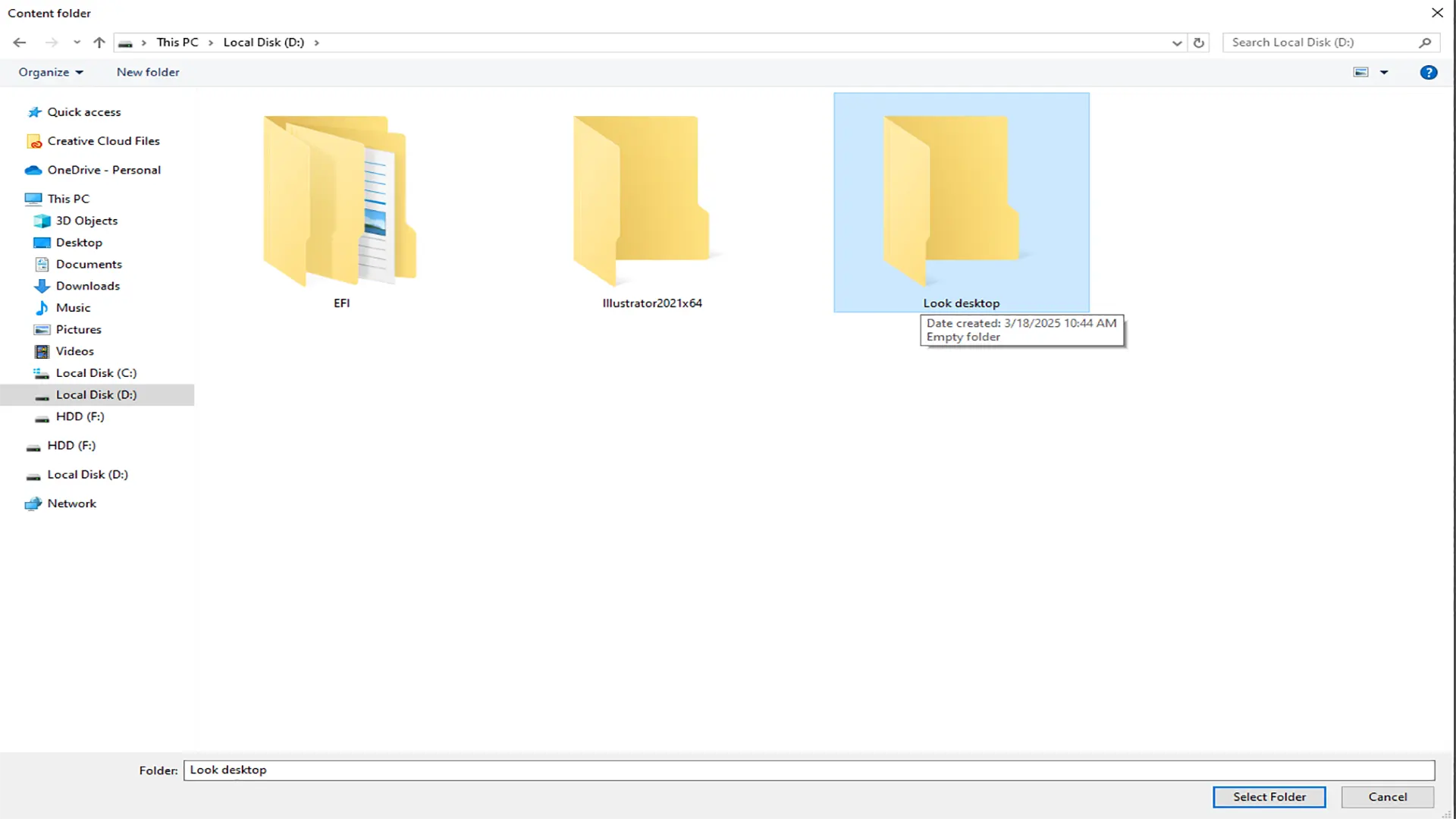Screen dimensions: 1456x819
Task: Select HDD (F:) under This PC
Action: pyautogui.click(x=80, y=416)
